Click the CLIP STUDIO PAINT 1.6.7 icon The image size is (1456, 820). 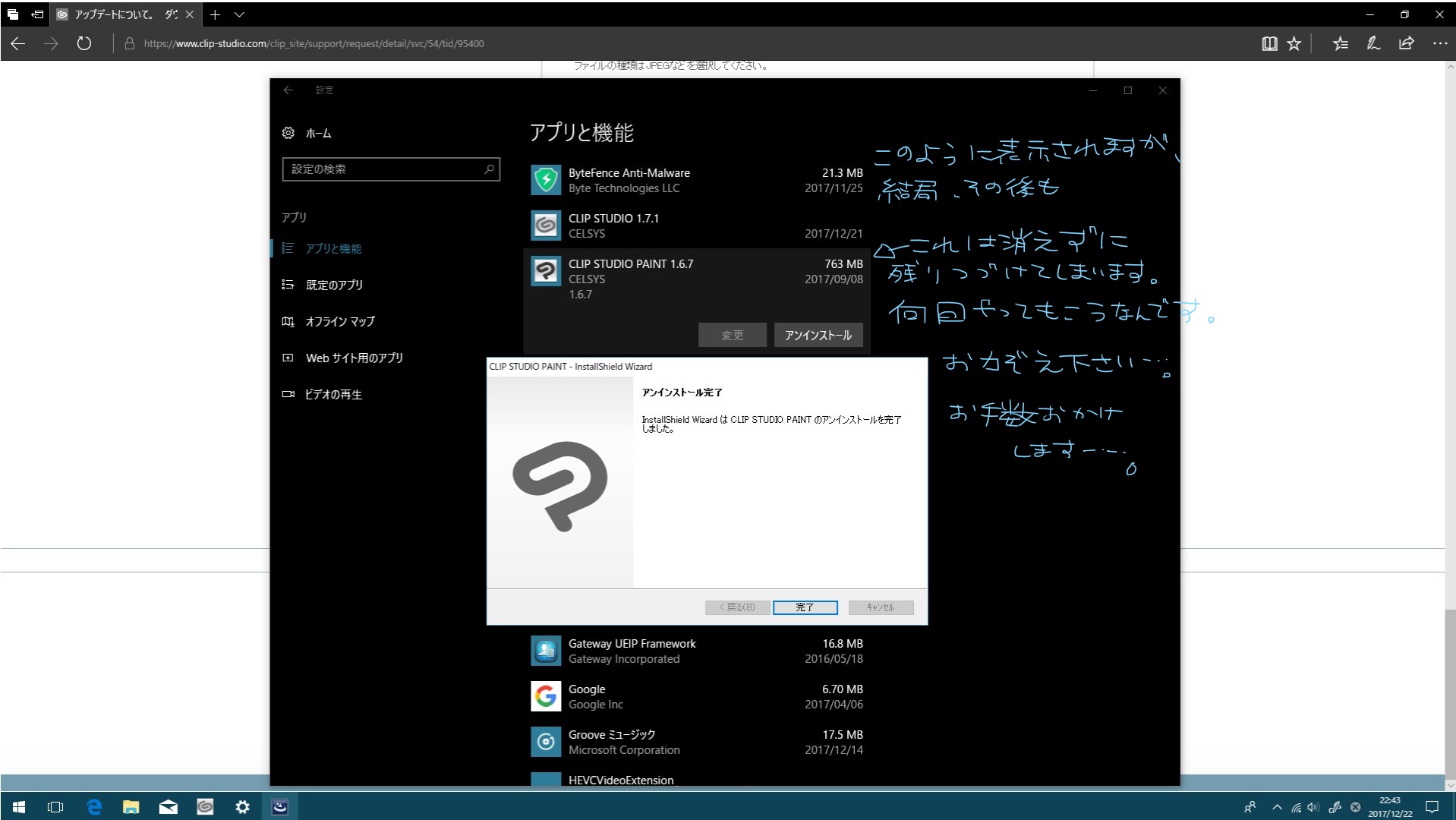(546, 271)
